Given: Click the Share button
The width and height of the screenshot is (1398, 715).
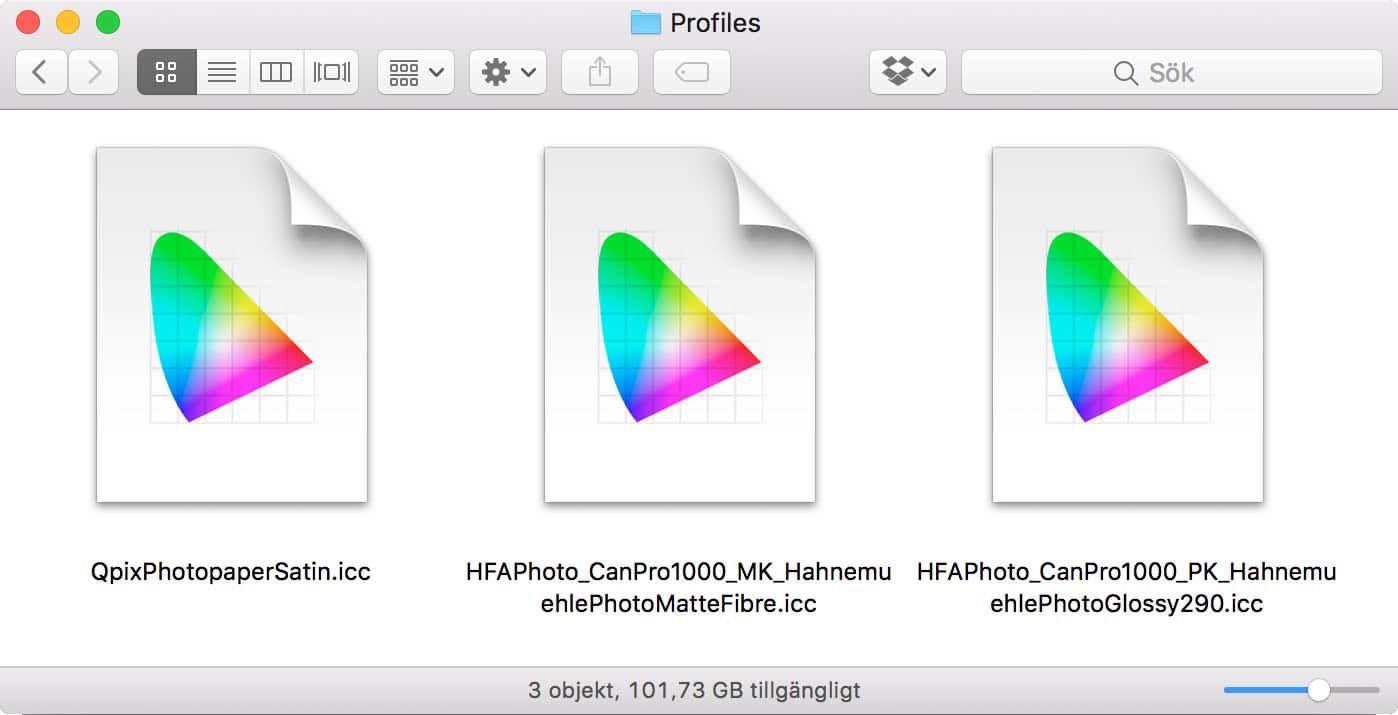Looking at the screenshot, I should [x=600, y=72].
